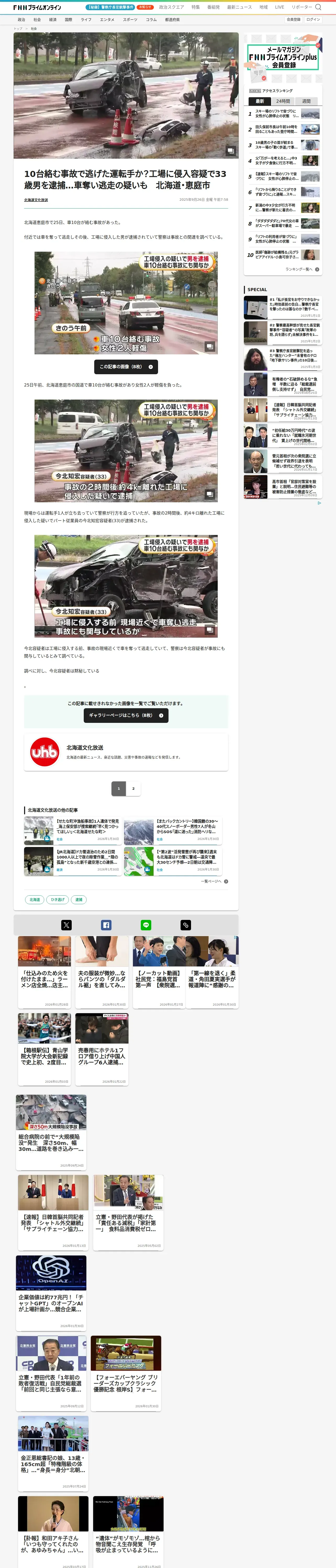The image size is (336, 1568).
Task: Open SPECIAL item #2 警察最高幹部
Action: [283, 332]
